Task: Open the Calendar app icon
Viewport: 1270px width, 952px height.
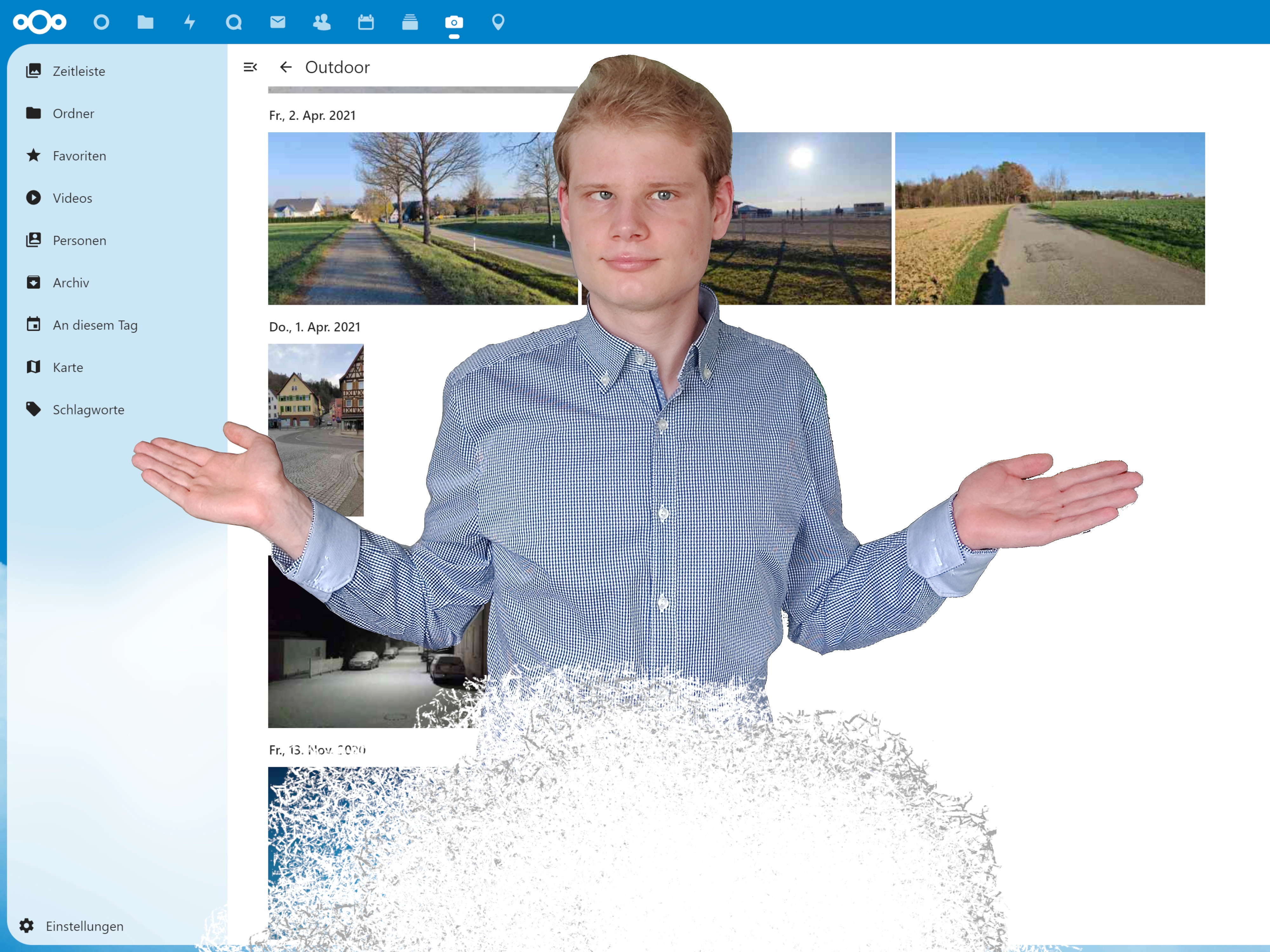Action: tap(366, 23)
